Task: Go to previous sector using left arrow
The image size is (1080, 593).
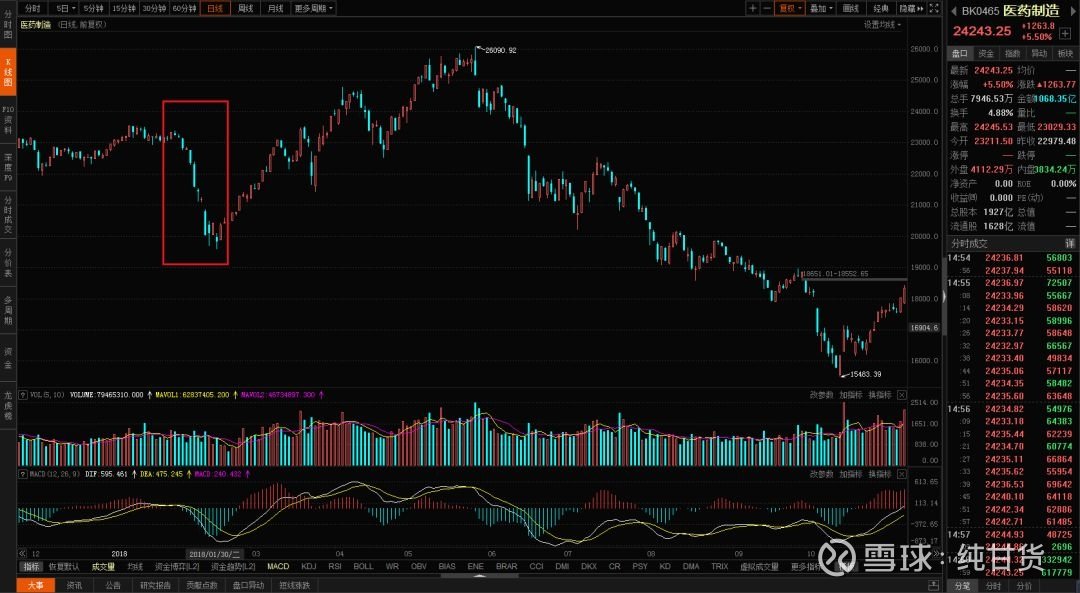Action: click(954, 11)
